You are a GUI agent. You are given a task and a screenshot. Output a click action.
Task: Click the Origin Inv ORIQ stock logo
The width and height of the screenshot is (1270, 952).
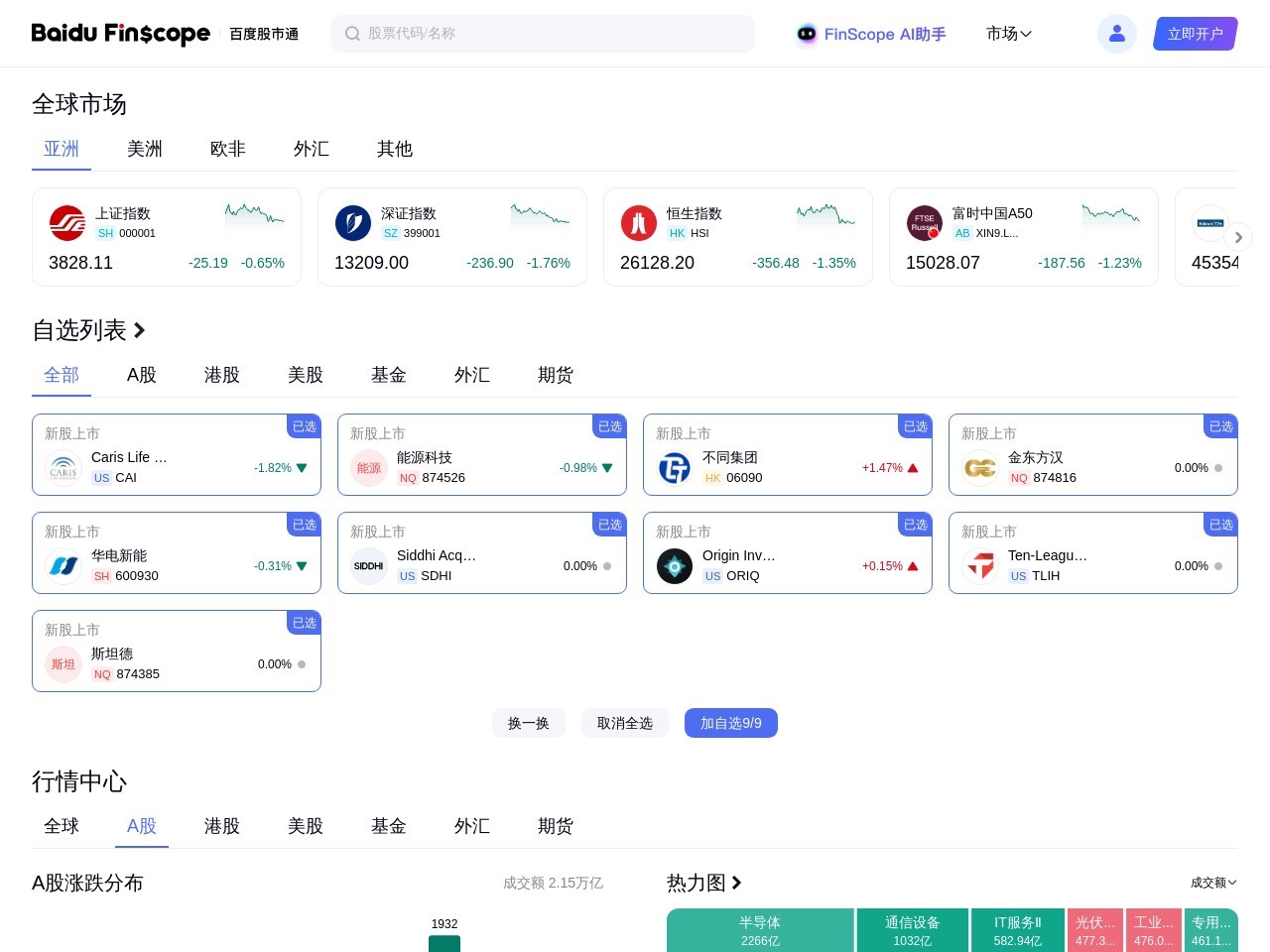point(675,566)
